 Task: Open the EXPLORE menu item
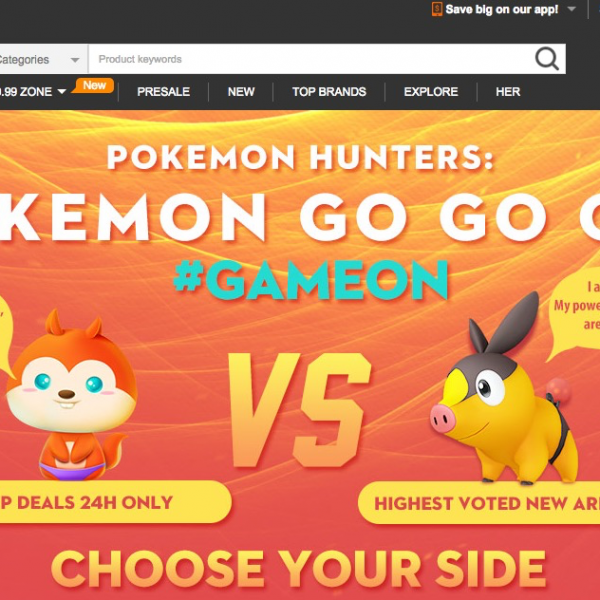click(x=431, y=91)
